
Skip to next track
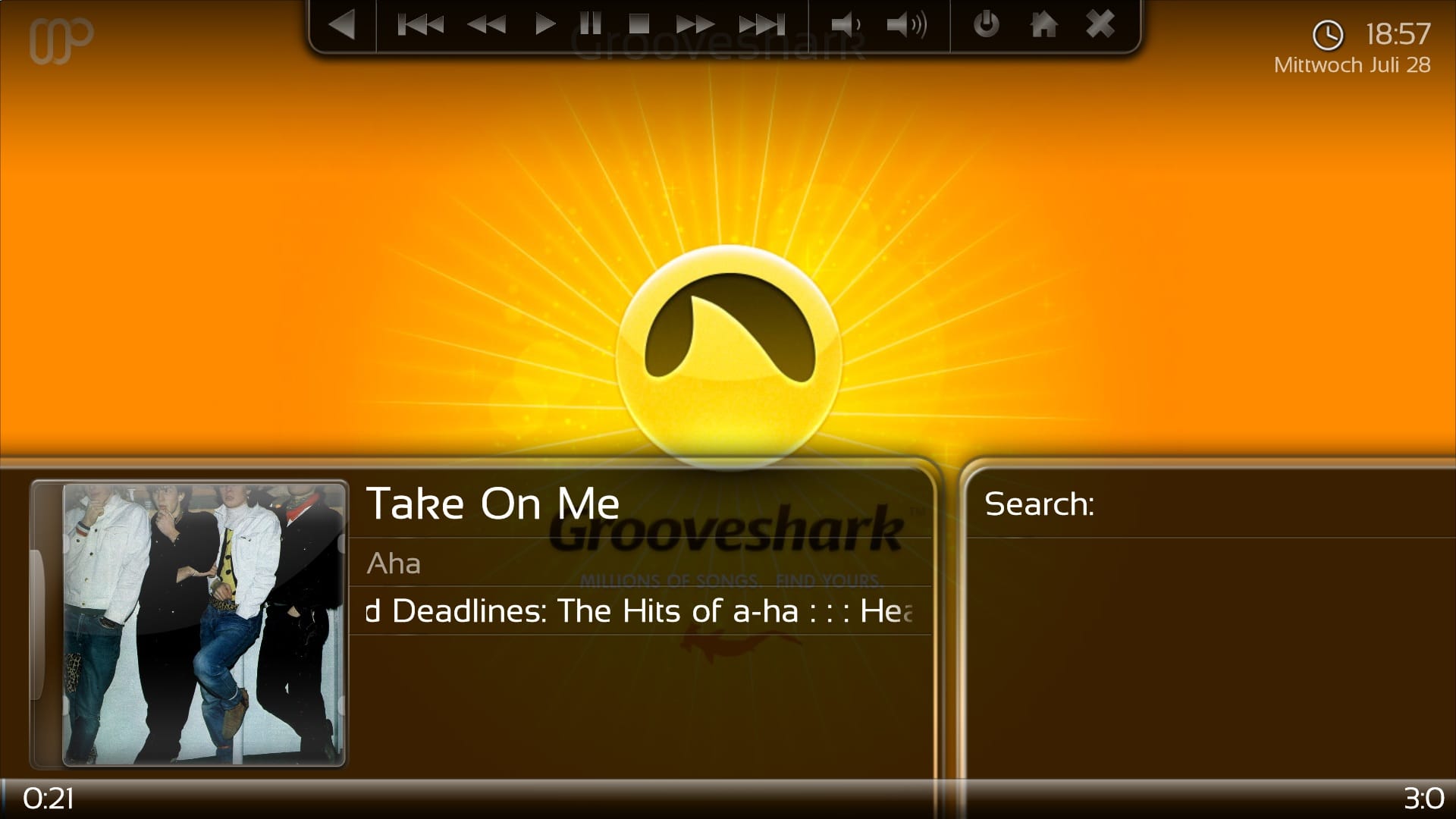[x=762, y=25]
